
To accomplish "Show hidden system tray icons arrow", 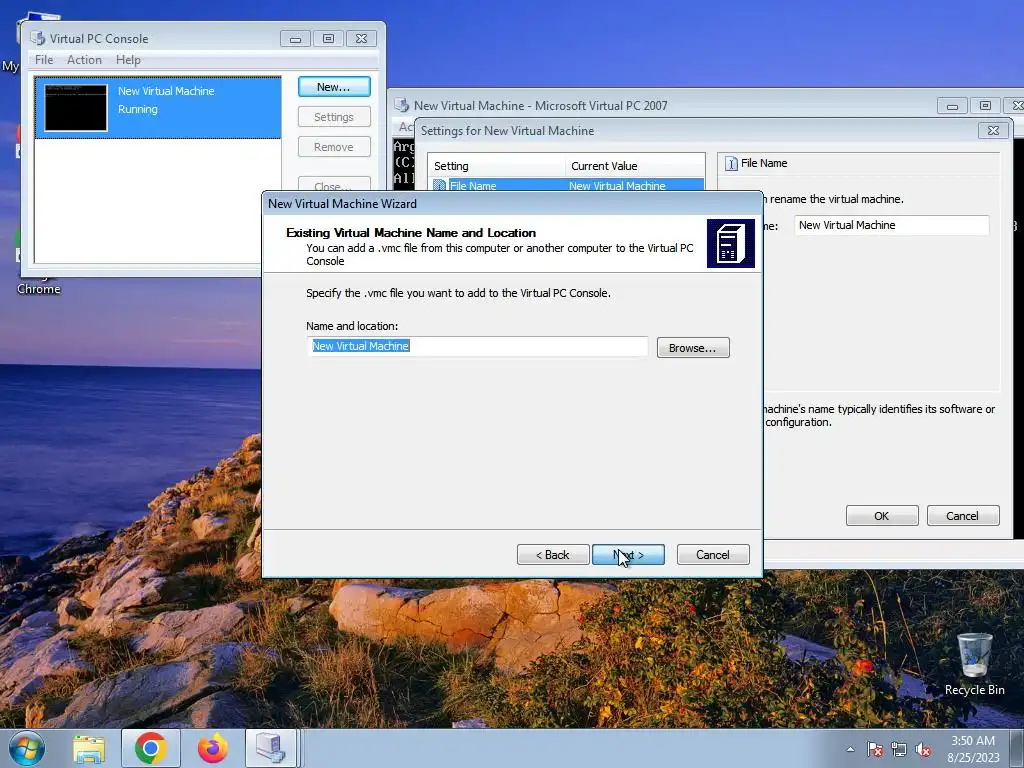I will pos(850,749).
